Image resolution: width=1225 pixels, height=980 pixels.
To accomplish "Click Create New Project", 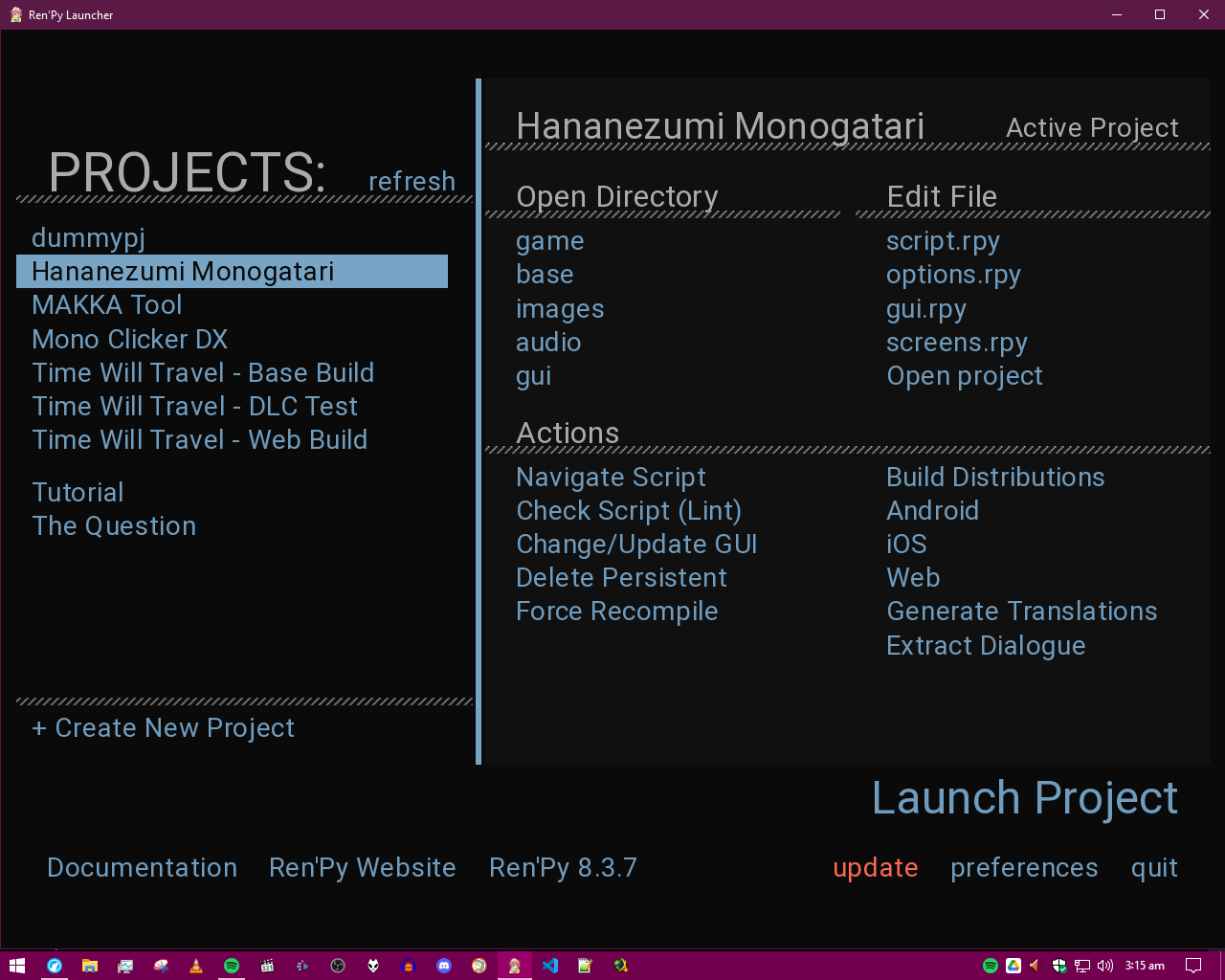I will click(x=164, y=728).
